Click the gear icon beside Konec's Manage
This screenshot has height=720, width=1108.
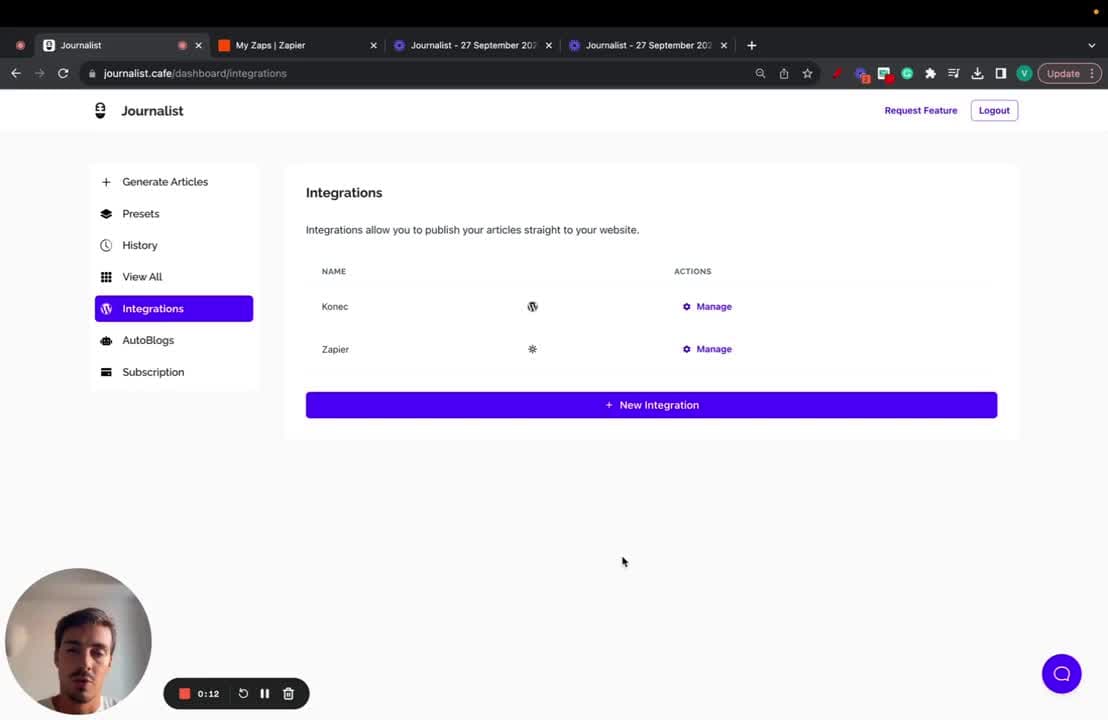pyautogui.click(x=686, y=306)
